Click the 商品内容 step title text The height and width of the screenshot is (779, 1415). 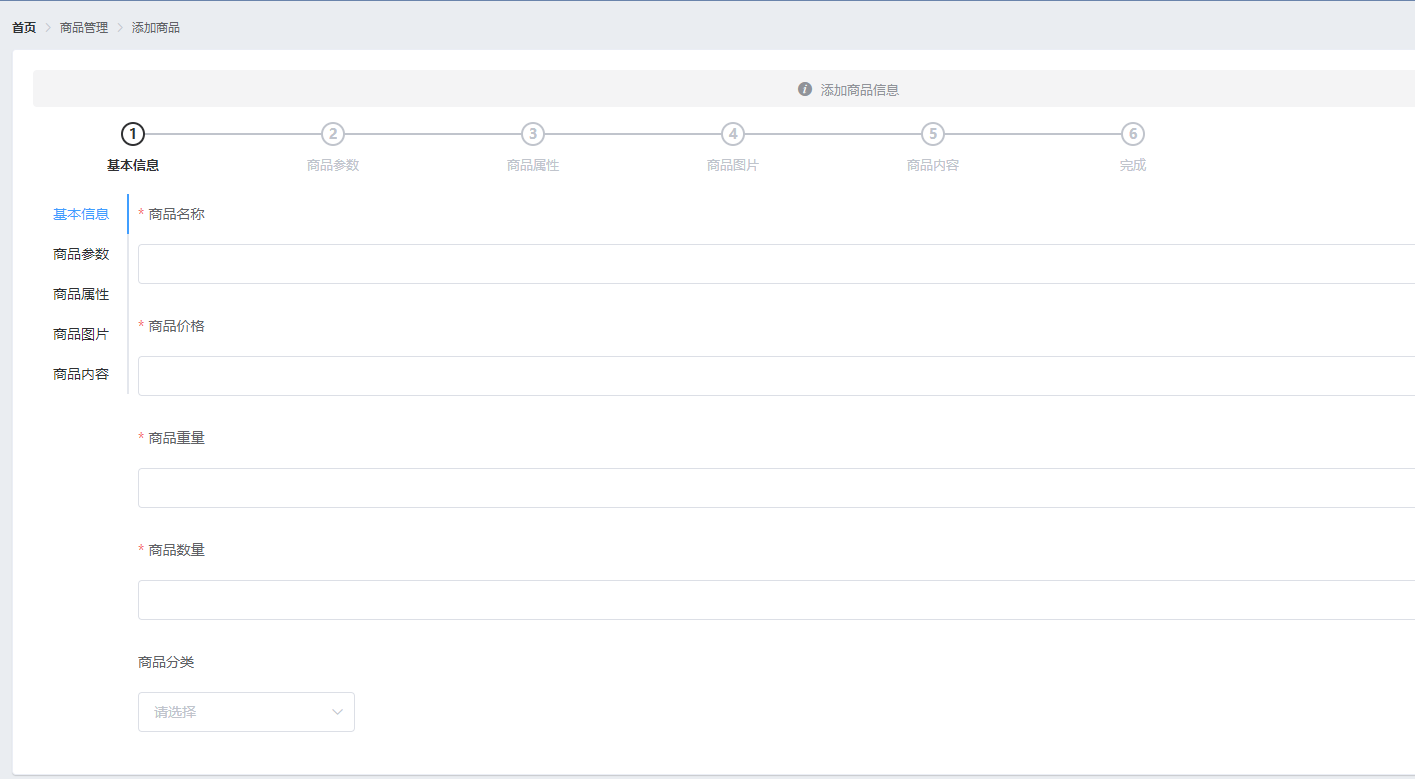coord(933,165)
